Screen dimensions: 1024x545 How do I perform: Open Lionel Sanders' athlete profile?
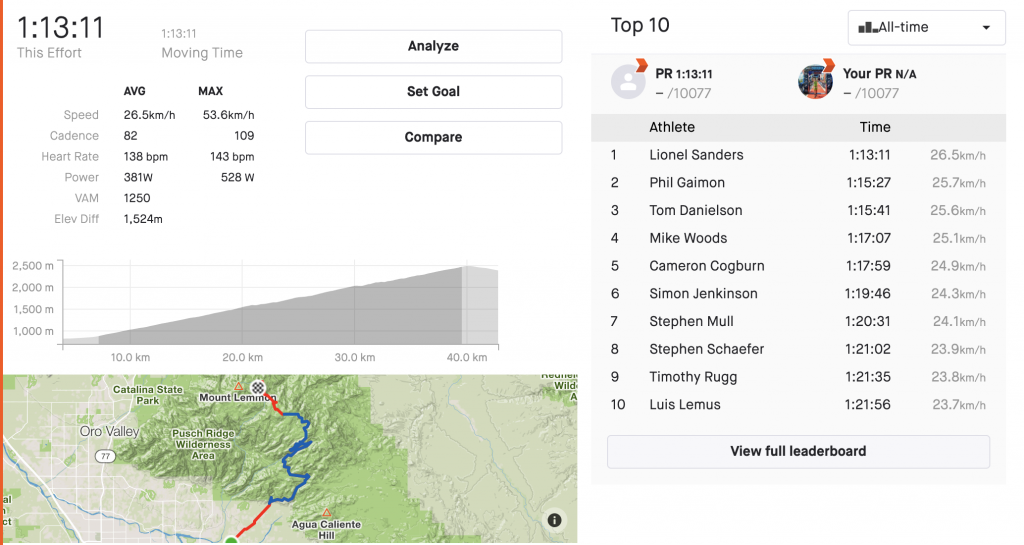[x=696, y=155]
